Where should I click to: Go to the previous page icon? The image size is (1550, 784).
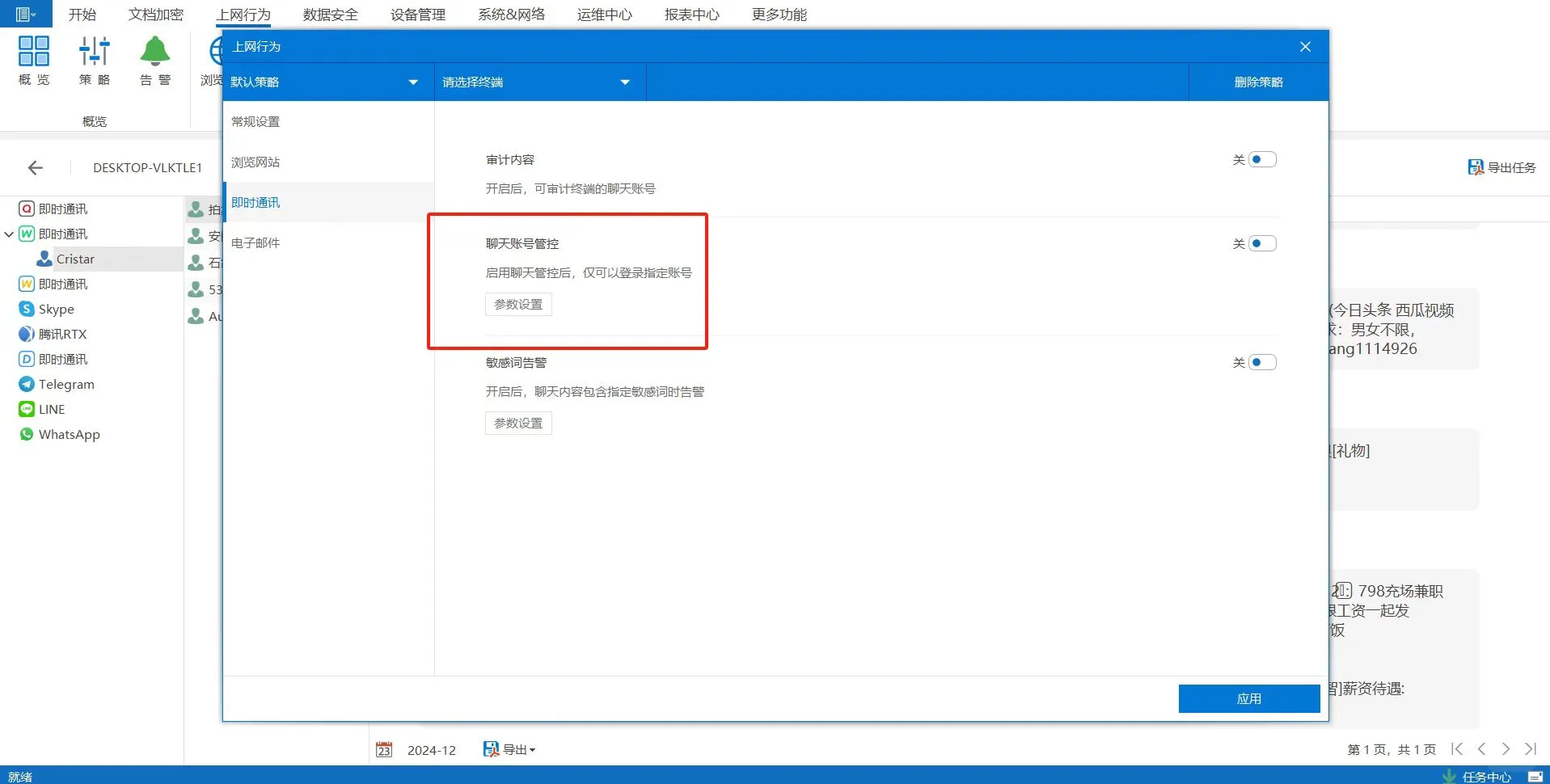[1481, 749]
